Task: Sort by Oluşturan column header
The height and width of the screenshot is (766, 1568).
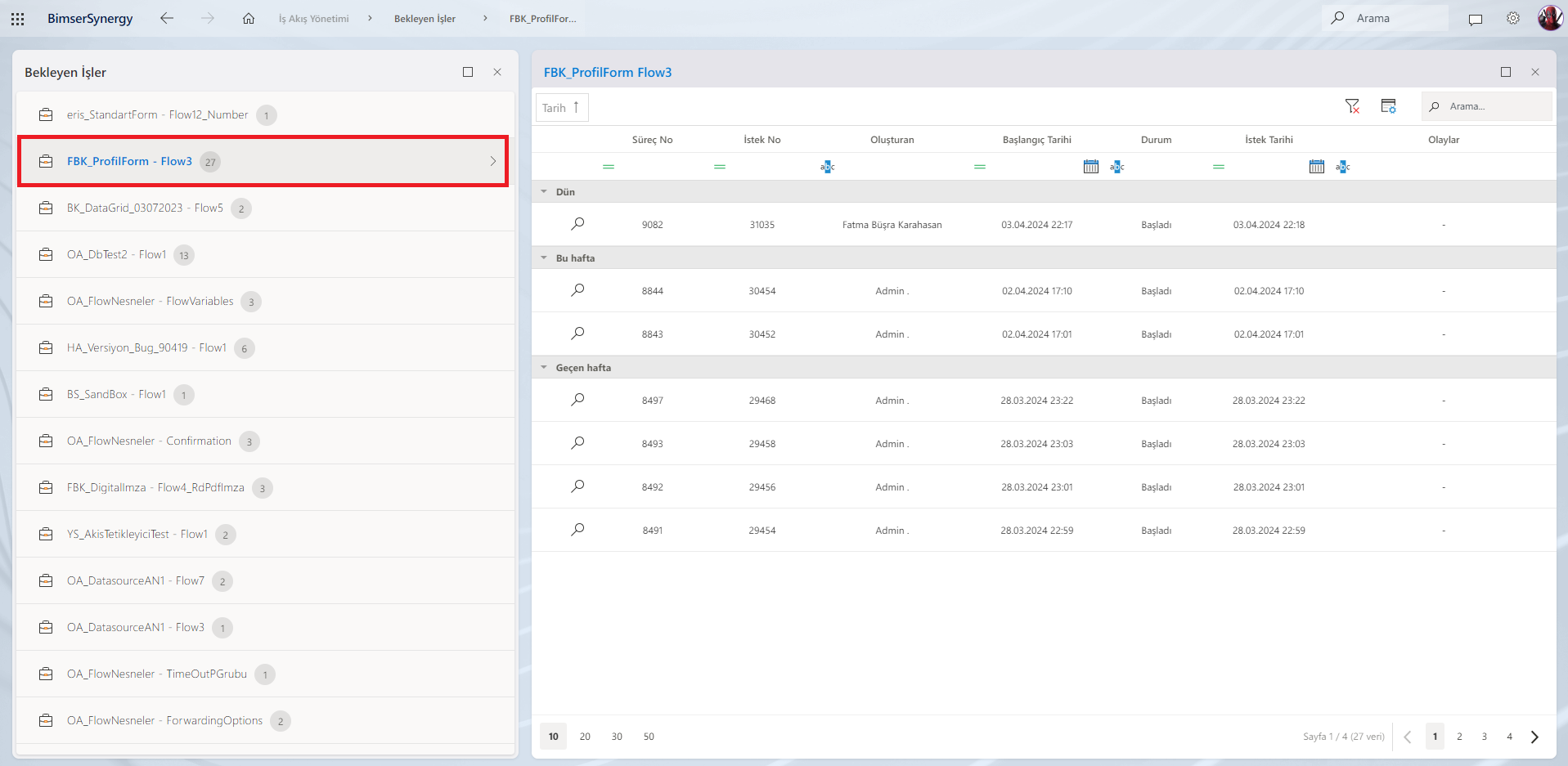Action: 892,140
